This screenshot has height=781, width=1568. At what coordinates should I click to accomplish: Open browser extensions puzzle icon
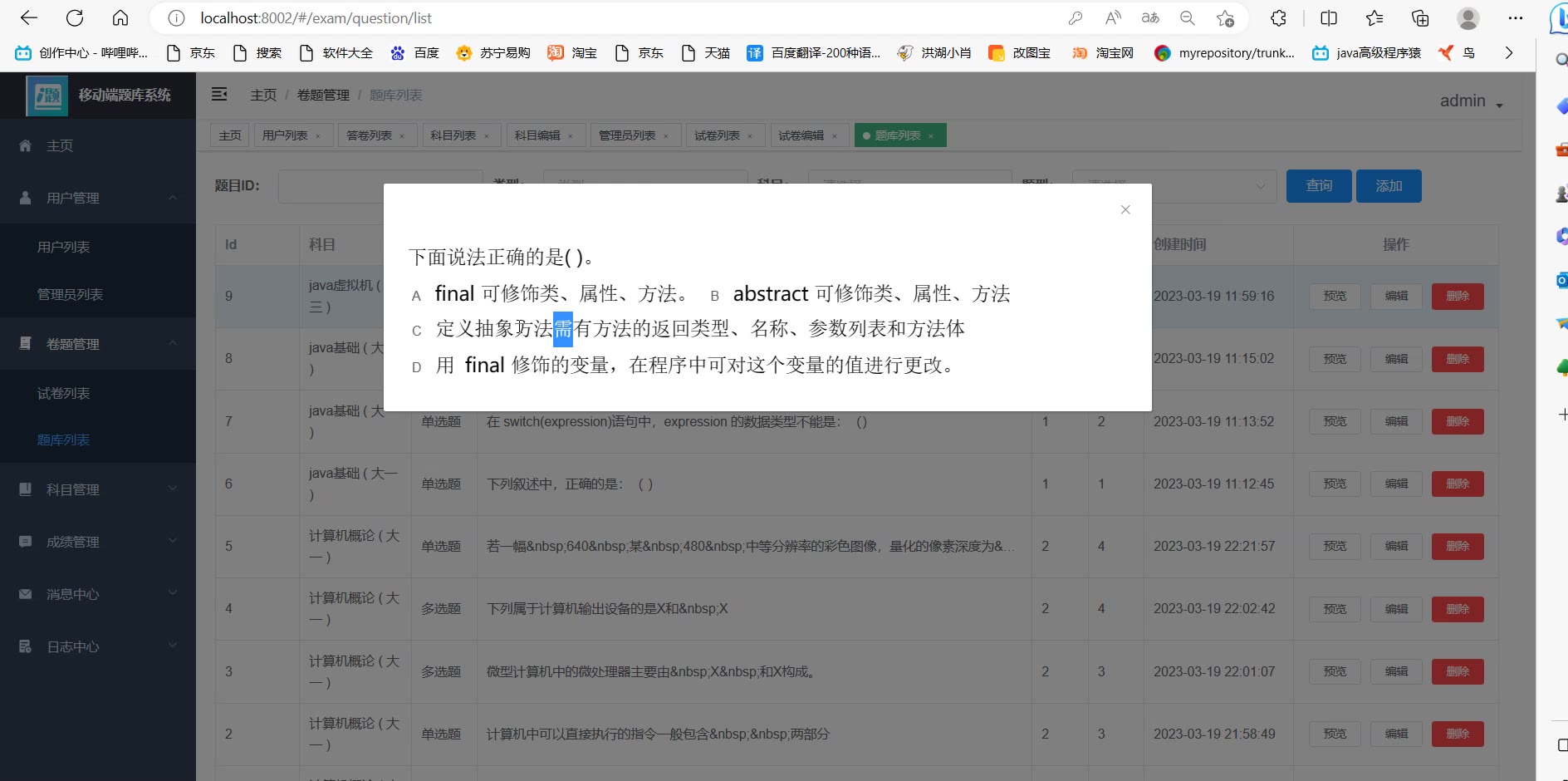click(1278, 18)
